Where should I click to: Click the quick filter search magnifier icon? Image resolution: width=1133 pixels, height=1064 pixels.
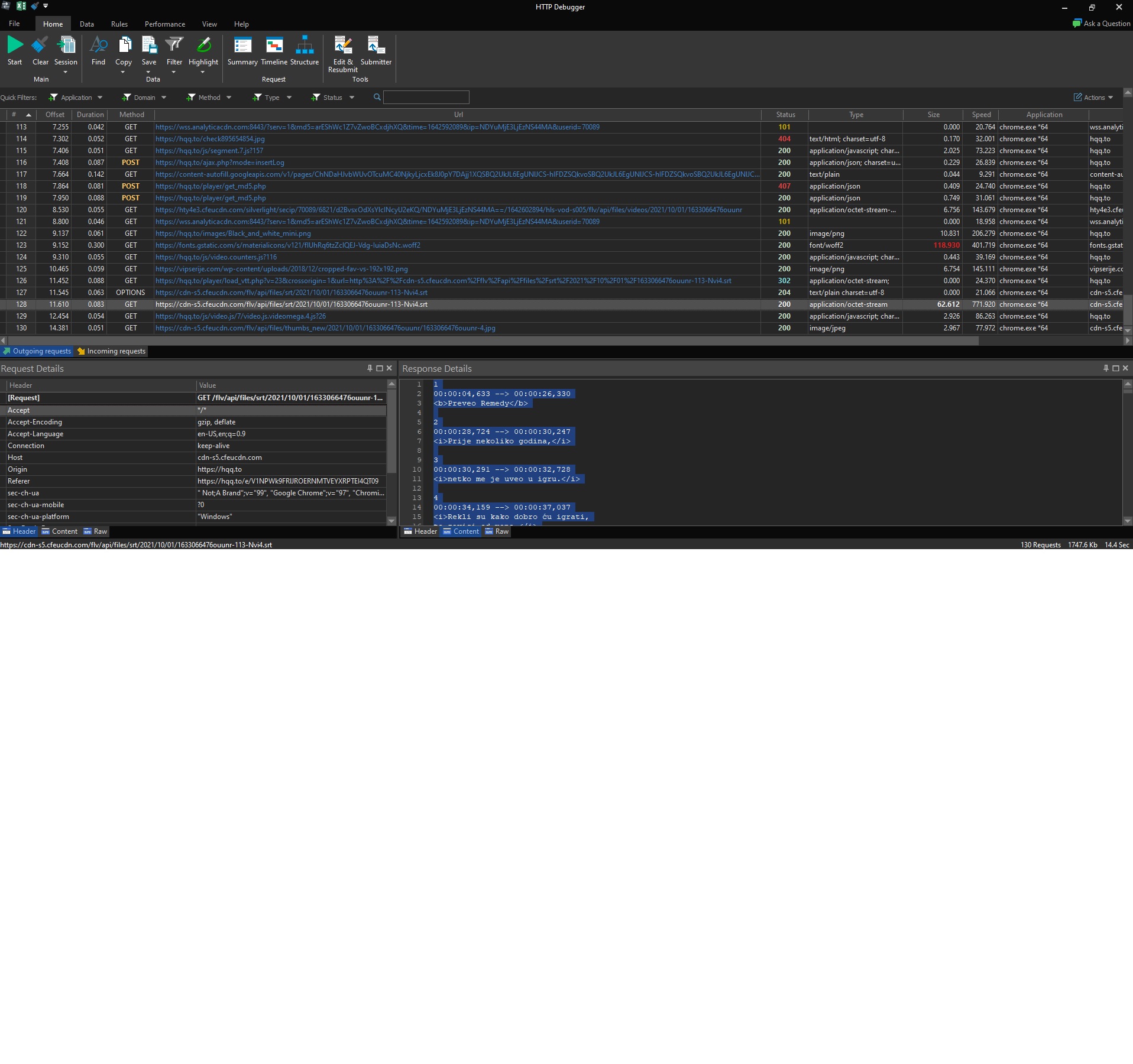[377, 97]
